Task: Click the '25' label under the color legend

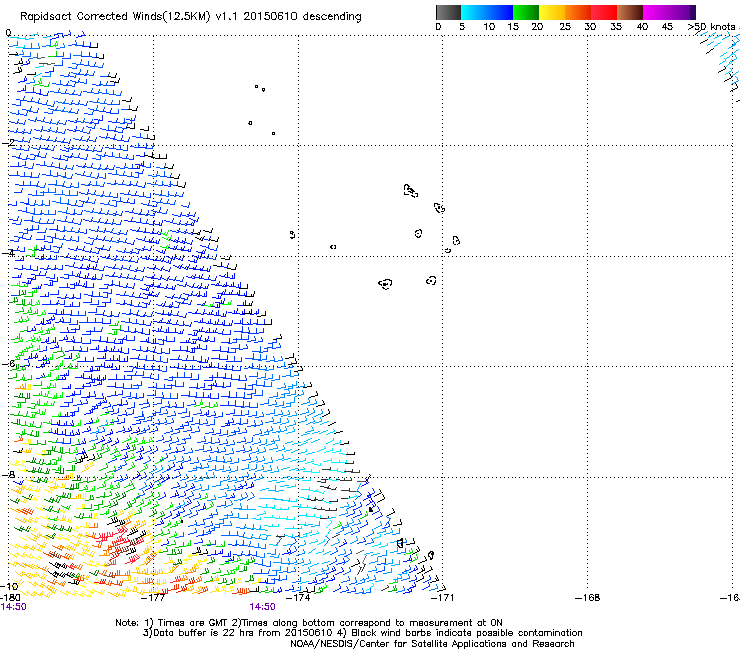Action: [x=565, y=27]
